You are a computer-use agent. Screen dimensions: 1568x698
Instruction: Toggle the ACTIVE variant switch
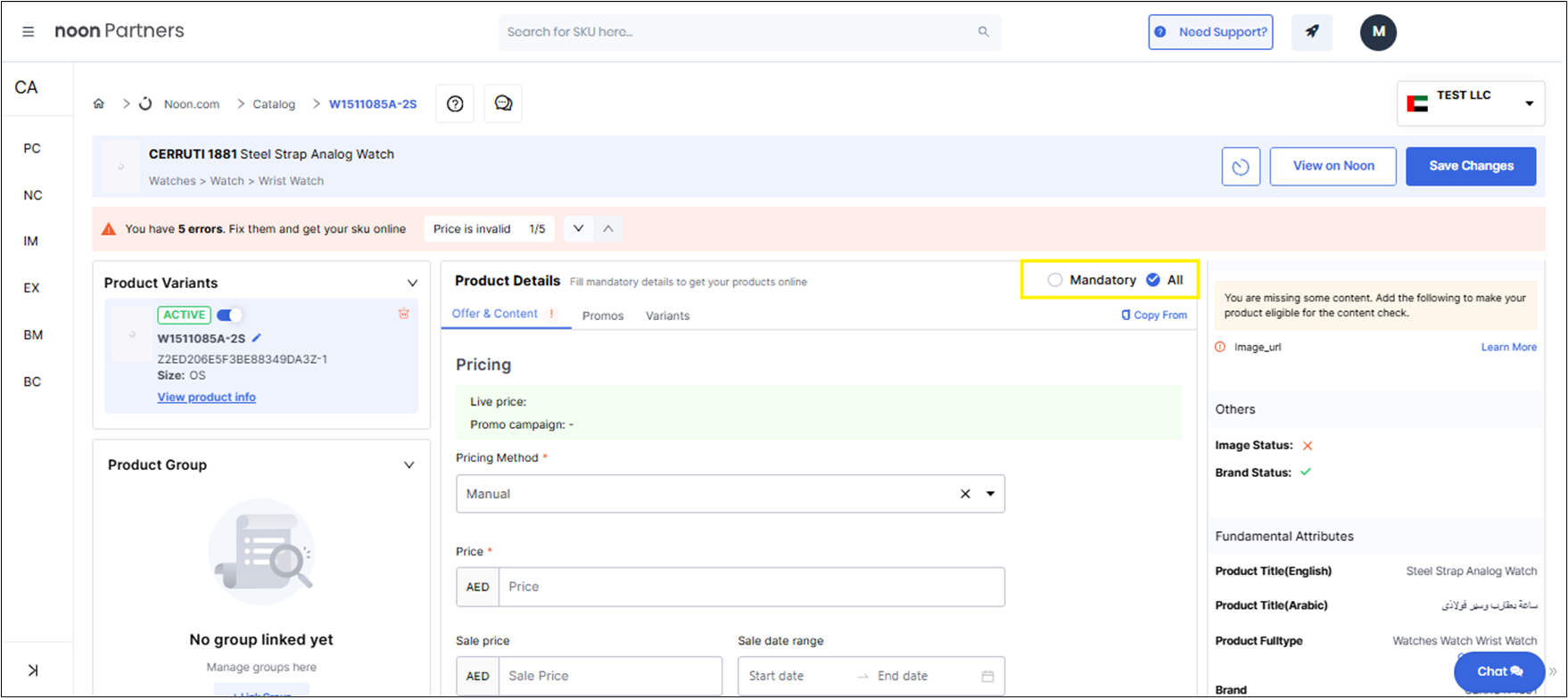point(229,315)
